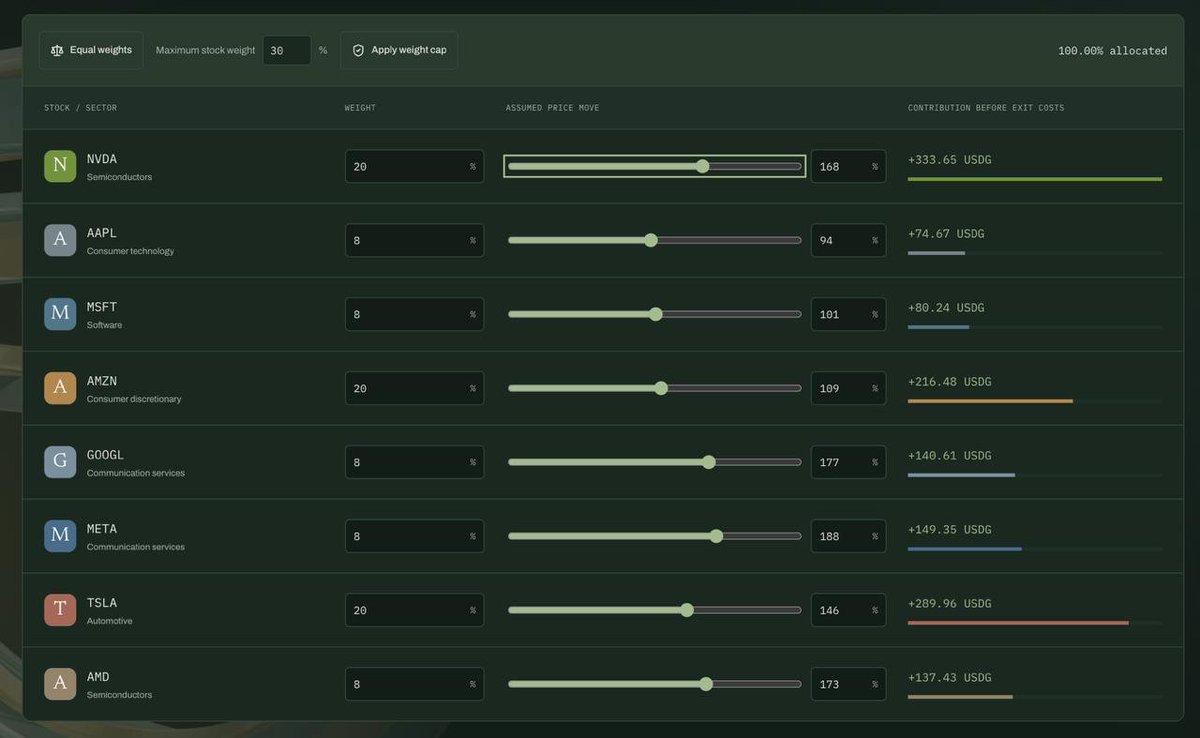1200x738 pixels.
Task: Click the AMZN weight input field
Action: tap(414, 388)
